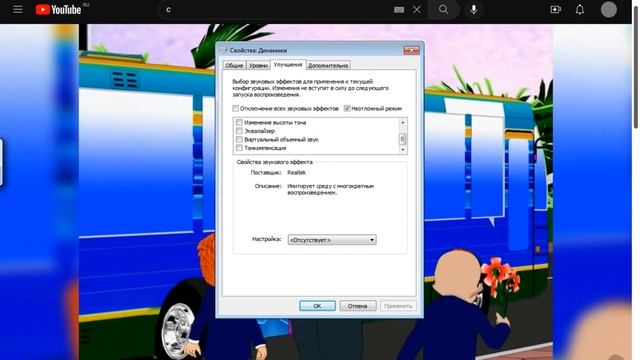Open the create video camera icon
The width and height of the screenshot is (640, 360).
(x=556, y=9)
